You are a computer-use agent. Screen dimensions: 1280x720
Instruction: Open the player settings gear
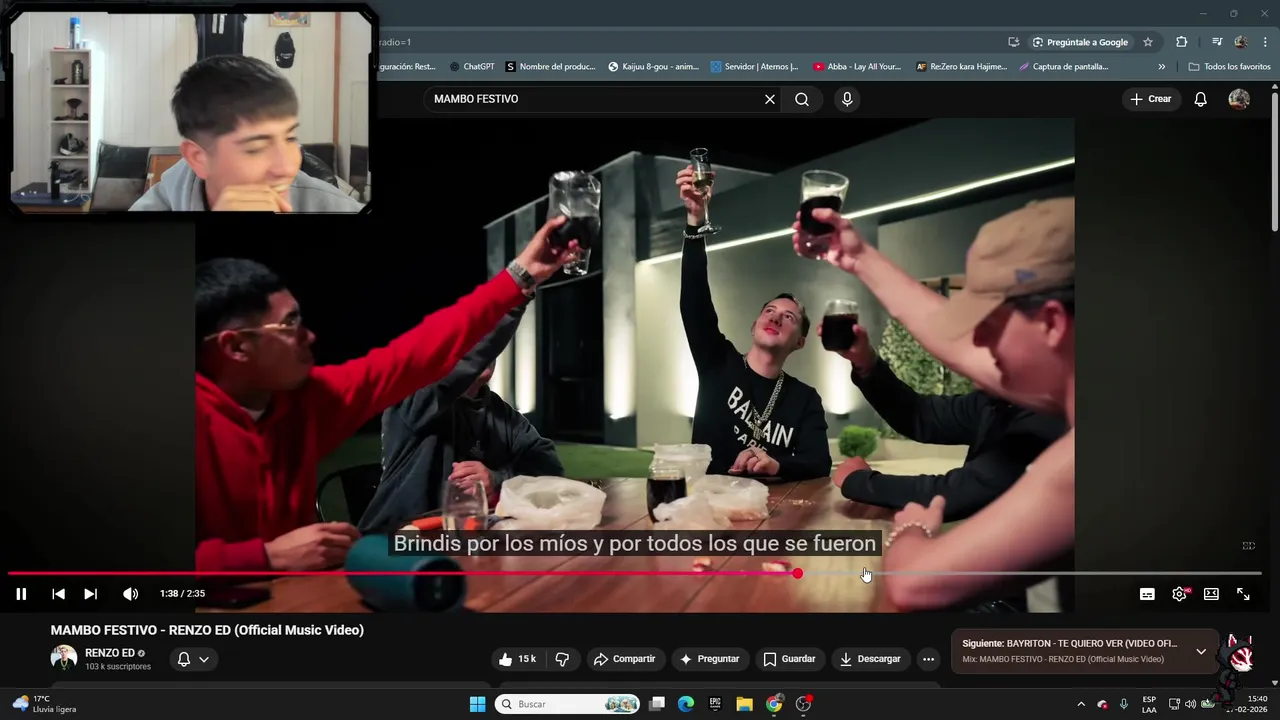(x=1179, y=594)
